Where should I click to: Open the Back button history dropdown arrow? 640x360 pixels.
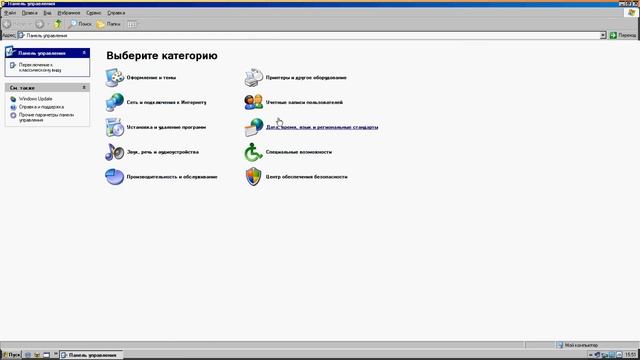[x=29, y=24]
